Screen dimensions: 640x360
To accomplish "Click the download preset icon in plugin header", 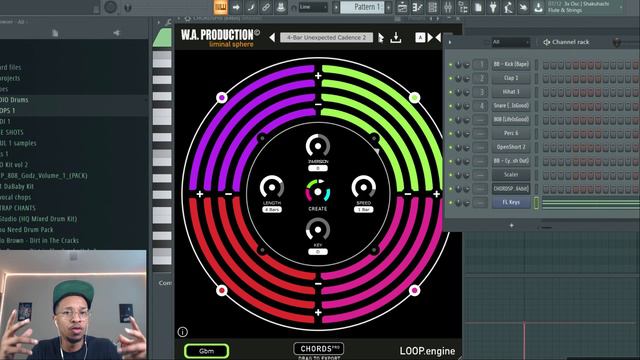I will [x=396, y=38].
